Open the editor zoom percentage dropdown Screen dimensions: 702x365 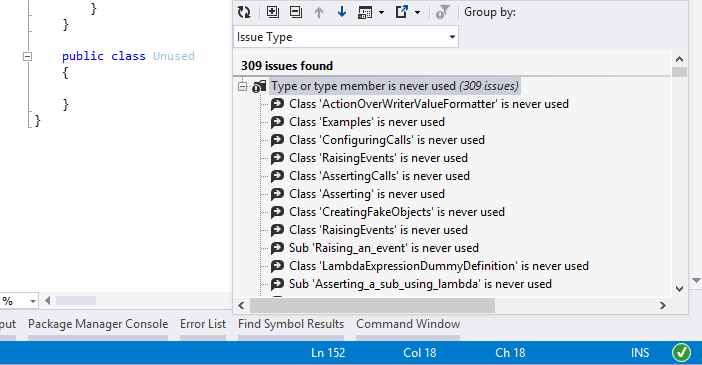[33, 301]
